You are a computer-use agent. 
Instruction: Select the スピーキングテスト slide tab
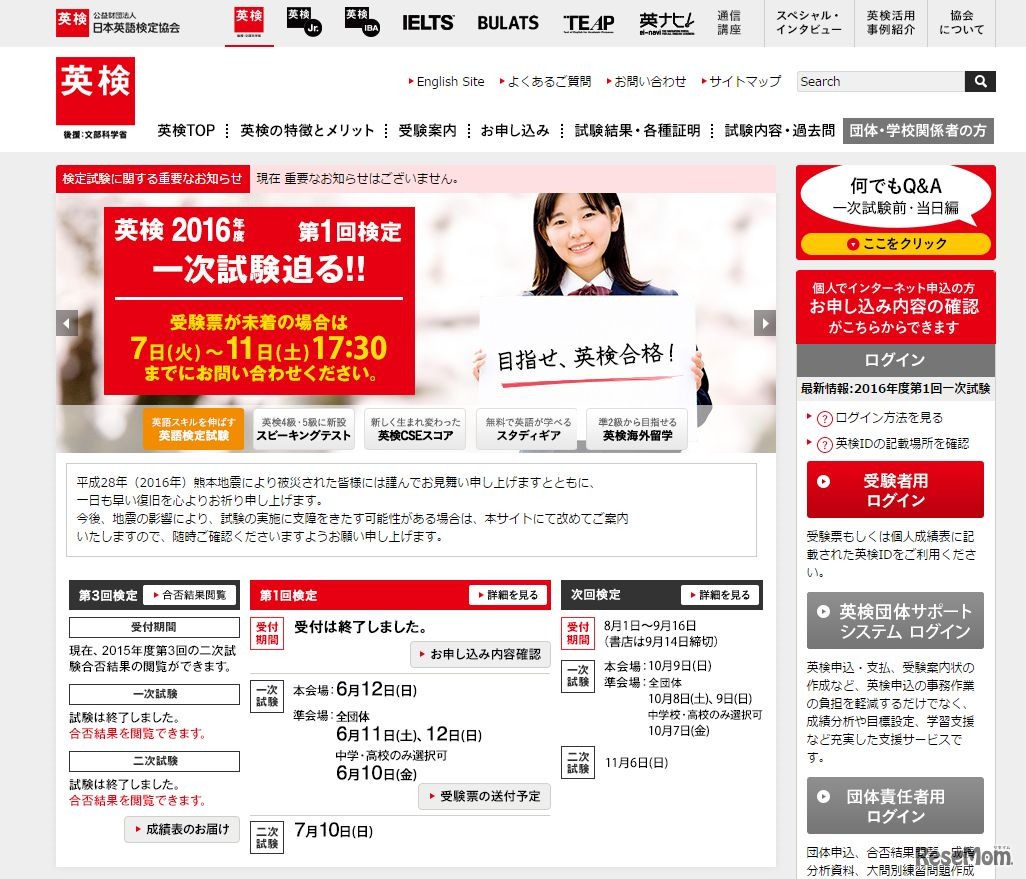coord(304,429)
